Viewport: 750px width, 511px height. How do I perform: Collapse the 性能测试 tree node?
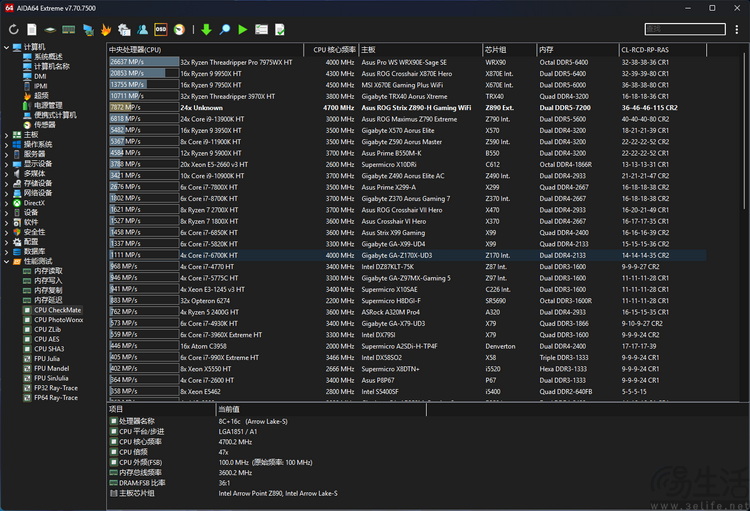[6, 262]
